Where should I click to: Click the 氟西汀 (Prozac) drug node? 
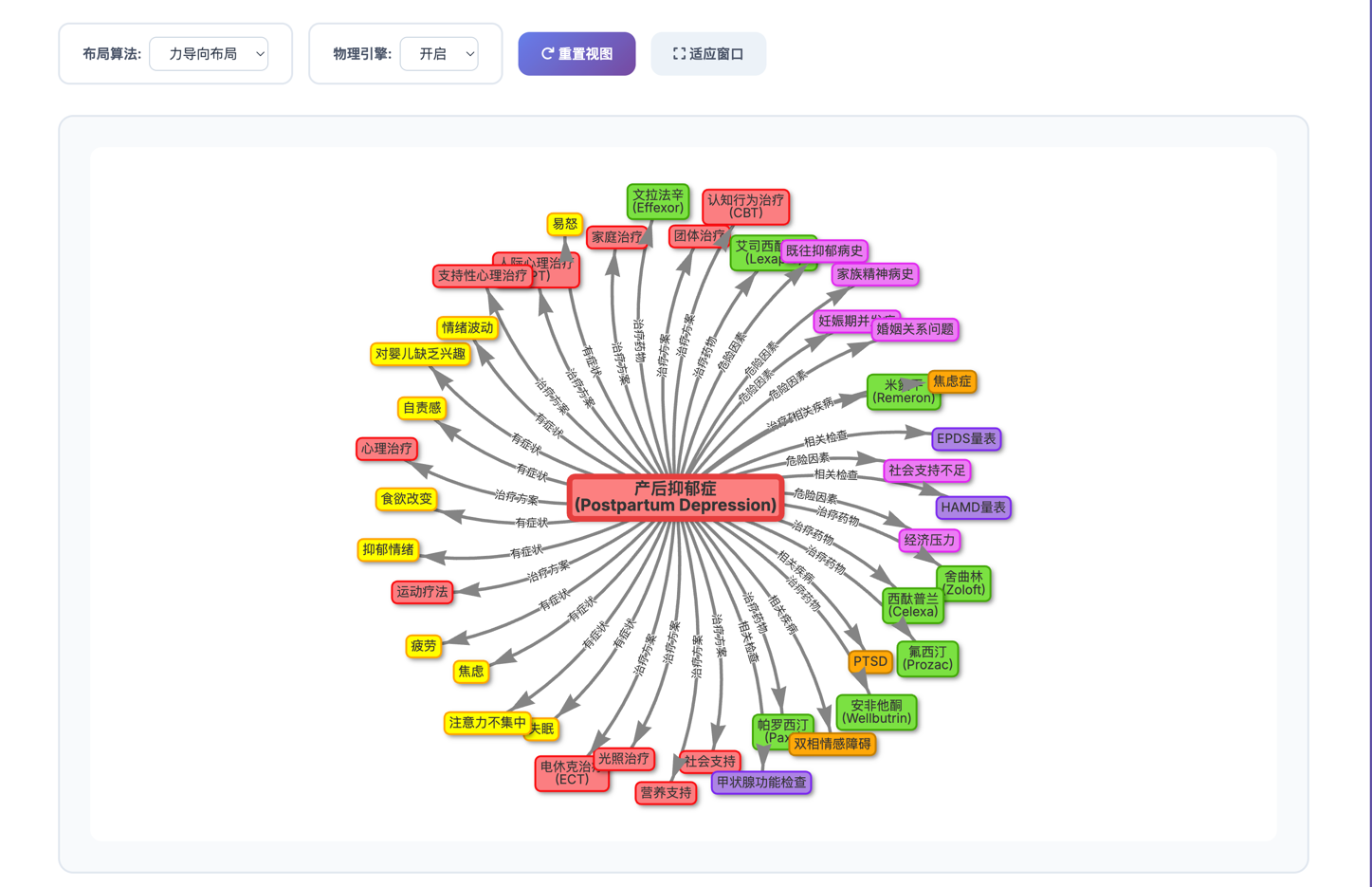pyautogui.click(x=927, y=658)
